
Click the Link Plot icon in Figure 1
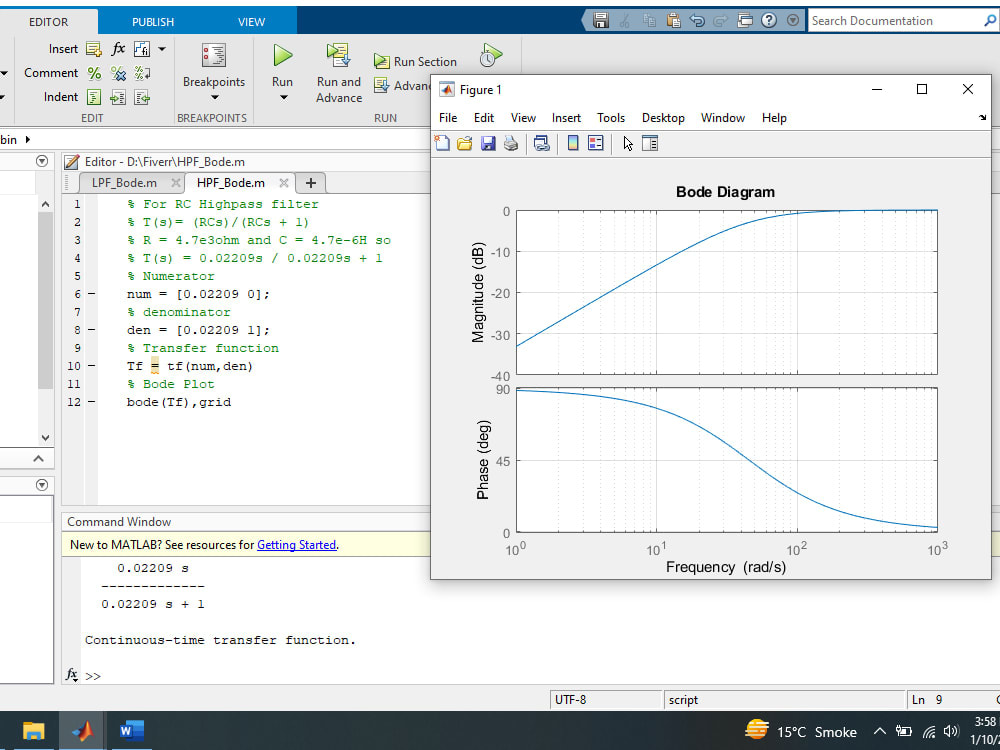click(x=541, y=143)
